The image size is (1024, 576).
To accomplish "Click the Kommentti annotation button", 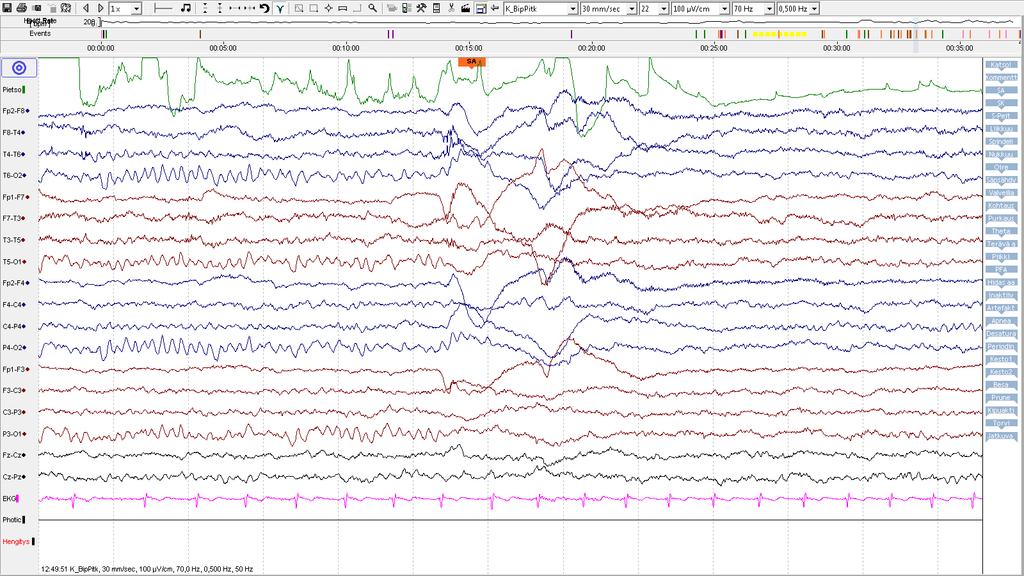I will 1001,78.
